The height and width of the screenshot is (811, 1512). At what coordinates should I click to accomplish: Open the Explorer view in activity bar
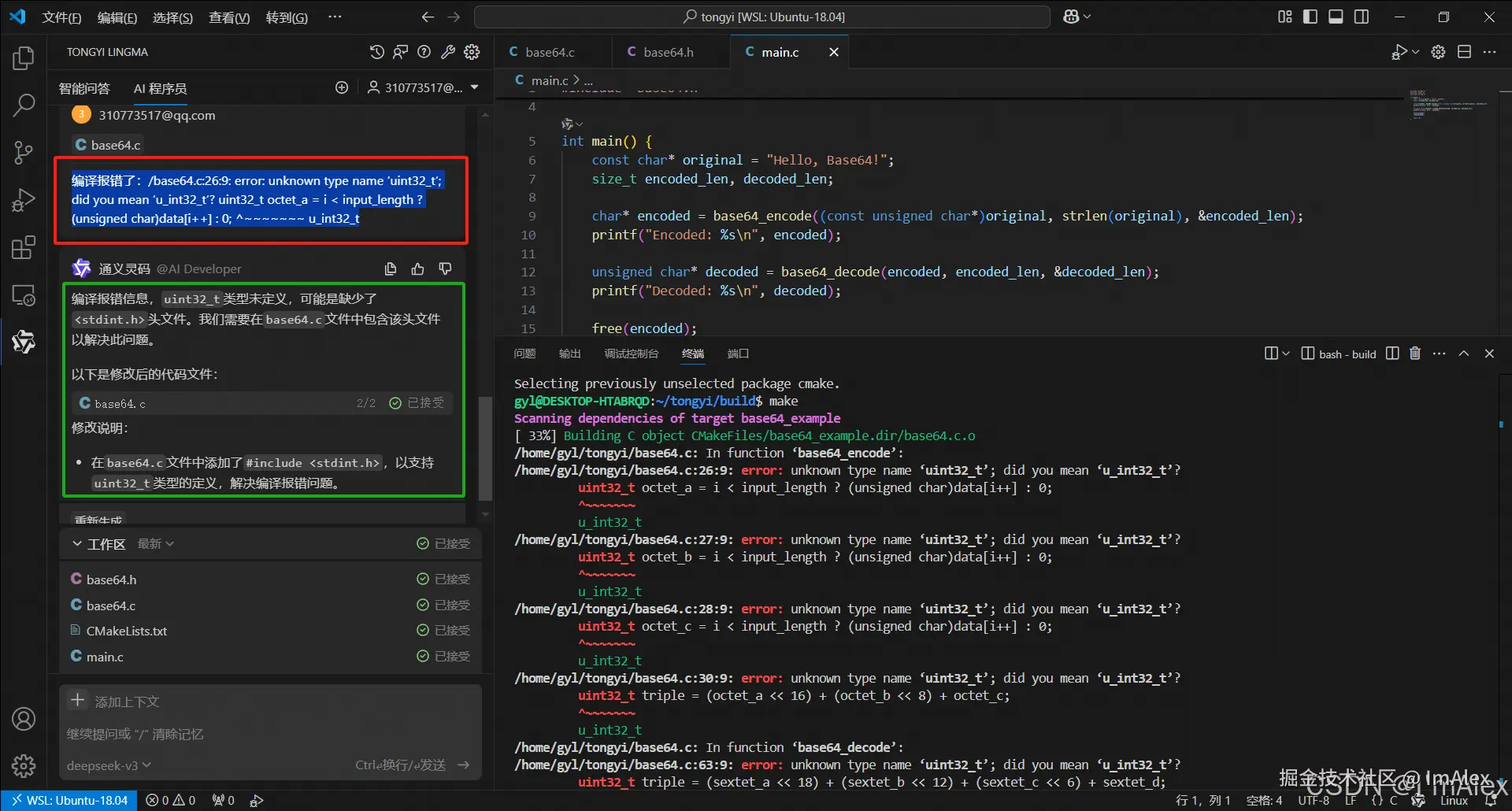(24, 58)
